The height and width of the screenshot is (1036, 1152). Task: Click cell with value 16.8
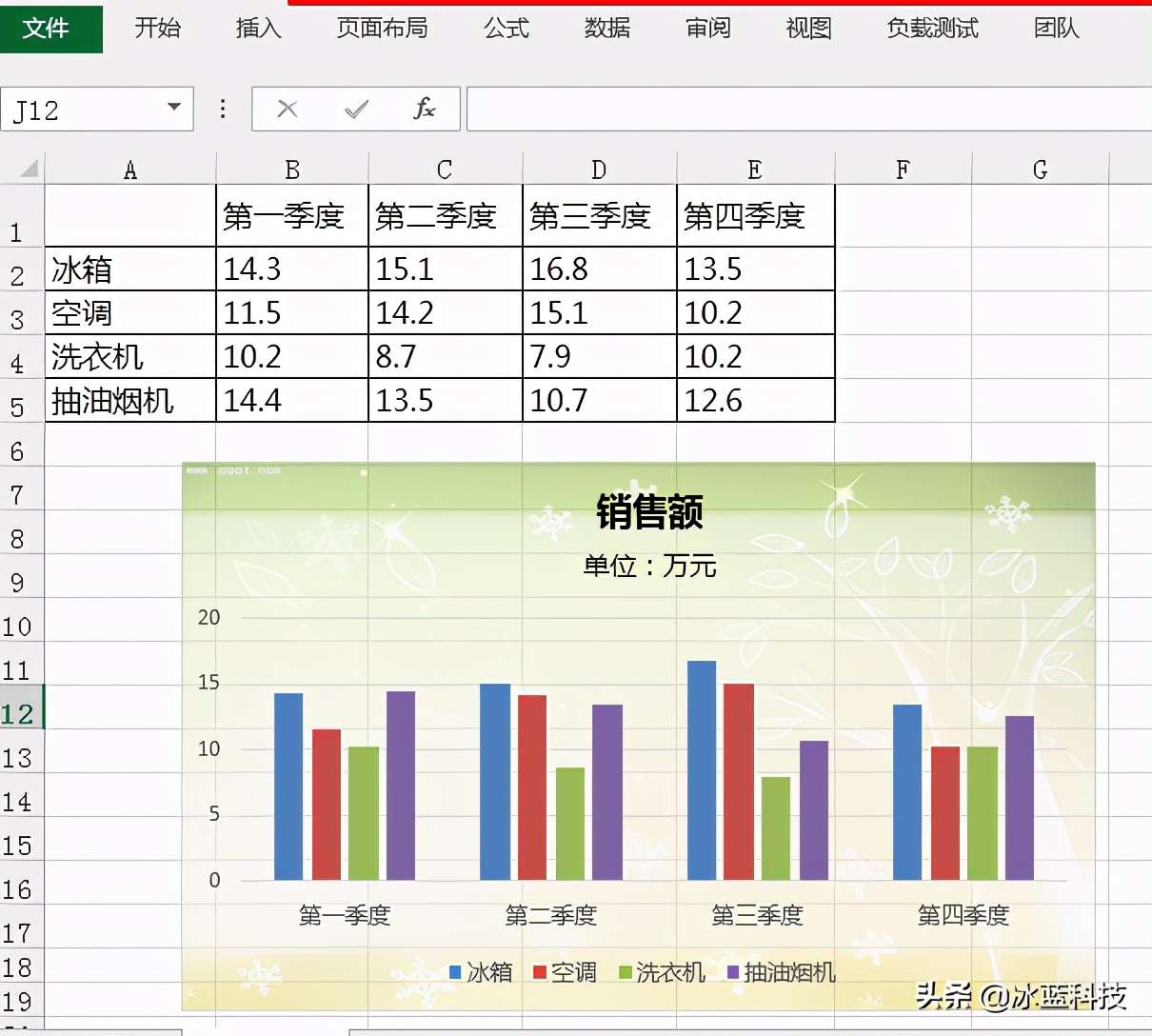(600, 269)
